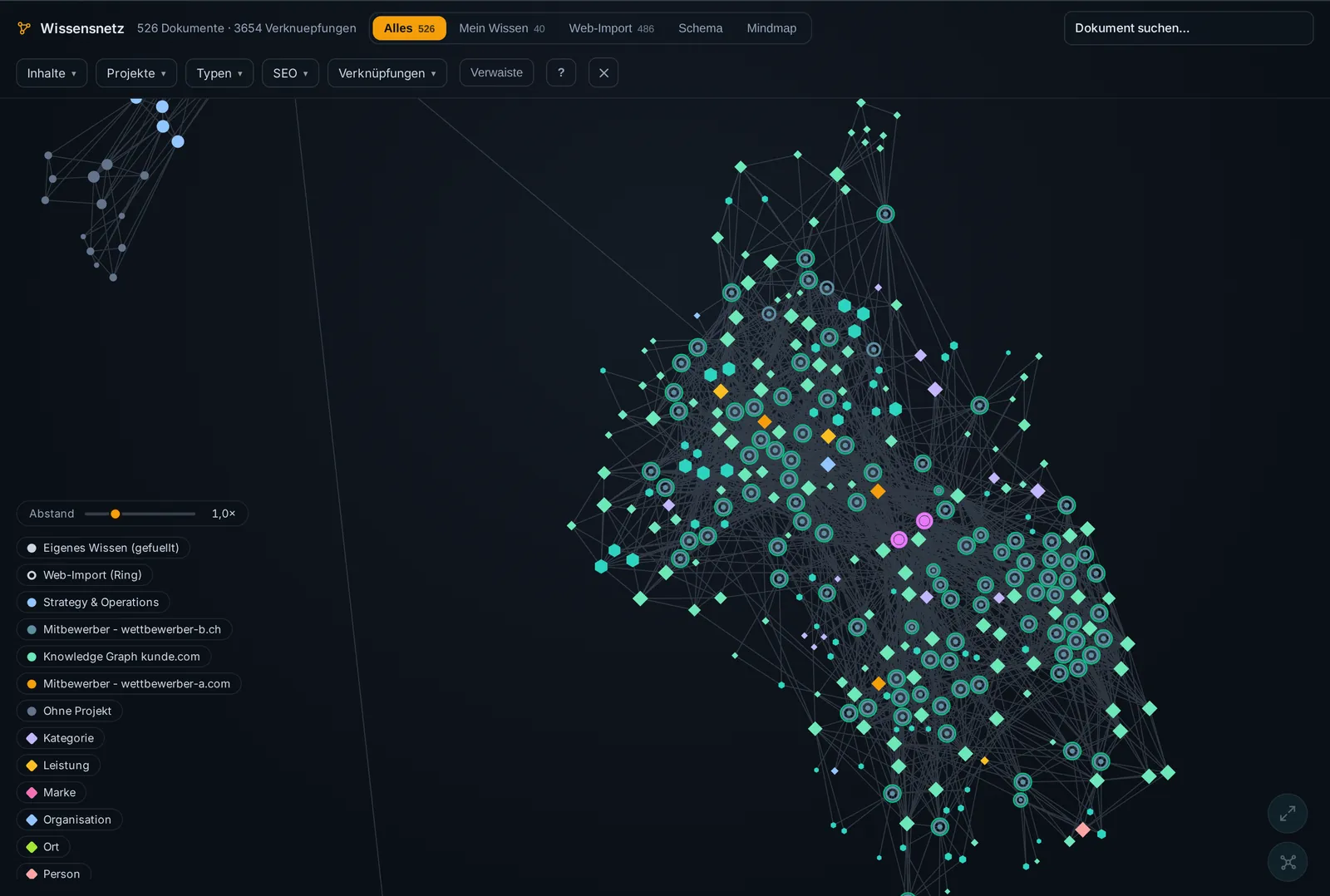Toggle the Strategy & Operations legend filter
The height and width of the screenshot is (896, 1330).
(x=93, y=603)
